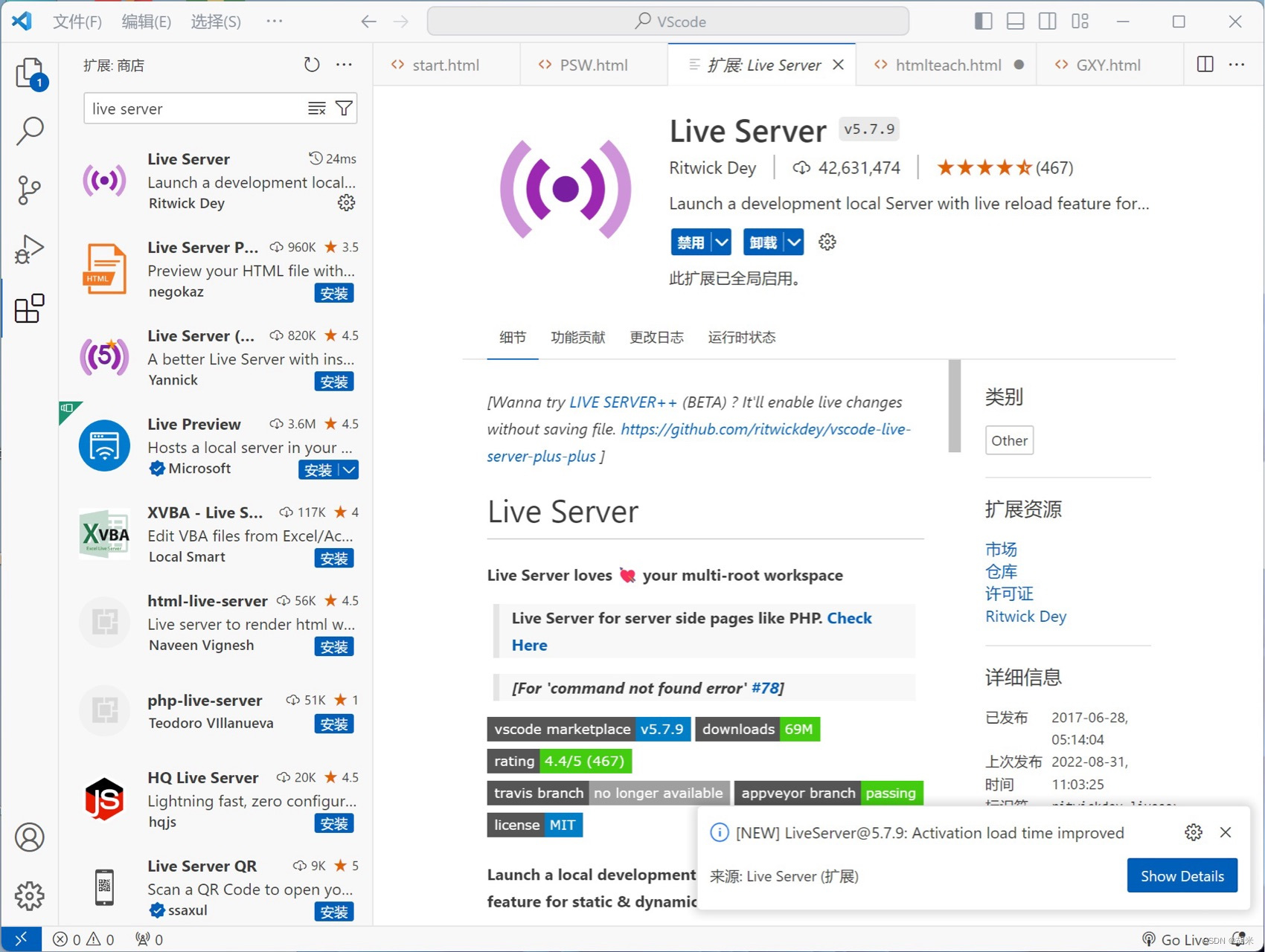The image size is (1265, 952).
Task: Open settings gear next to uninstall button
Action: click(827, 242)
